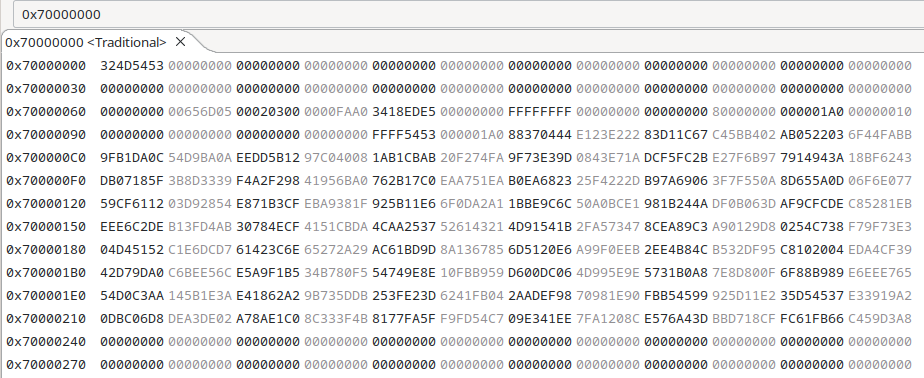
Task: Select the FBB54599 value
Action: [676, 295]
